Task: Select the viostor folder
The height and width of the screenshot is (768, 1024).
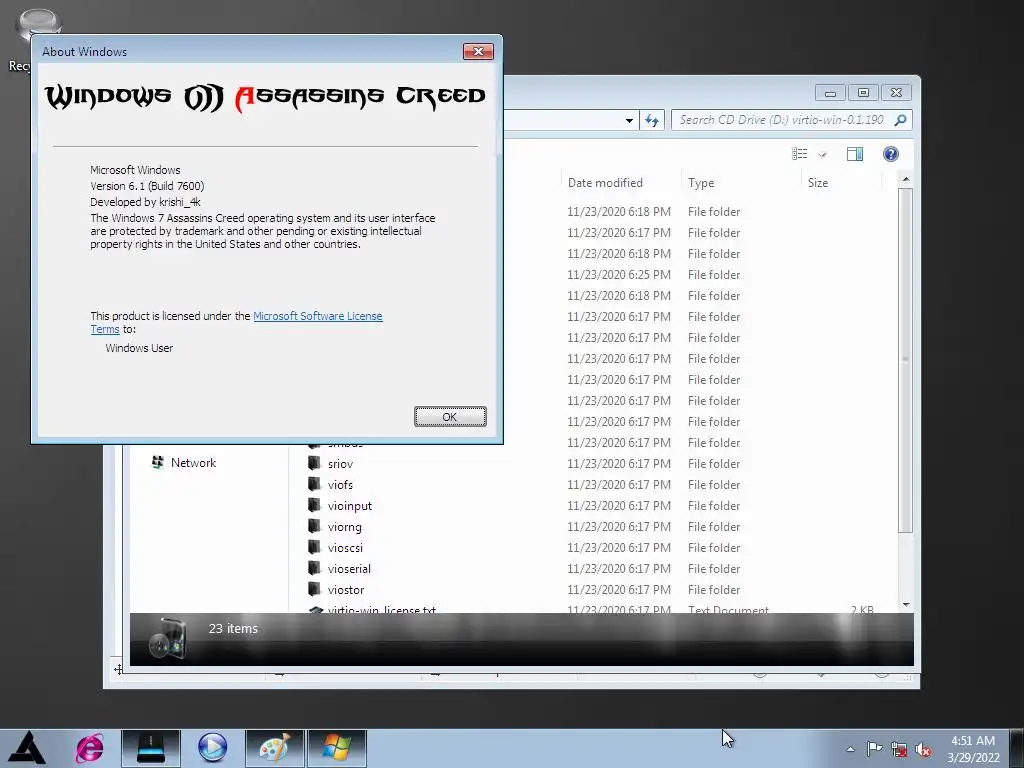Action: (x=345, y=590)
